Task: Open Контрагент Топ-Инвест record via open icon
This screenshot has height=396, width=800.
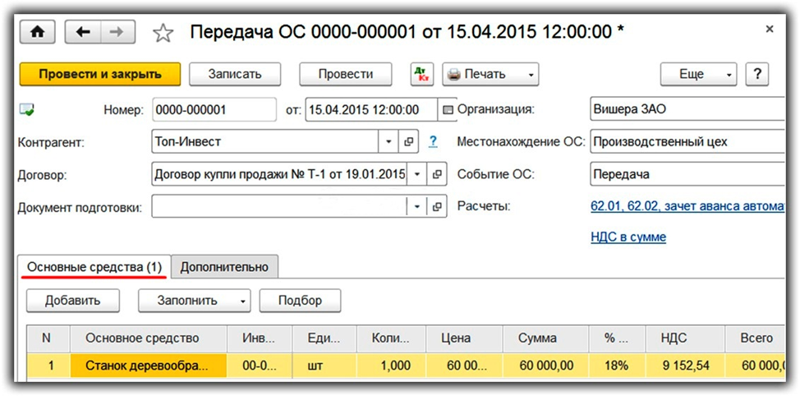Action: (408, 141)
